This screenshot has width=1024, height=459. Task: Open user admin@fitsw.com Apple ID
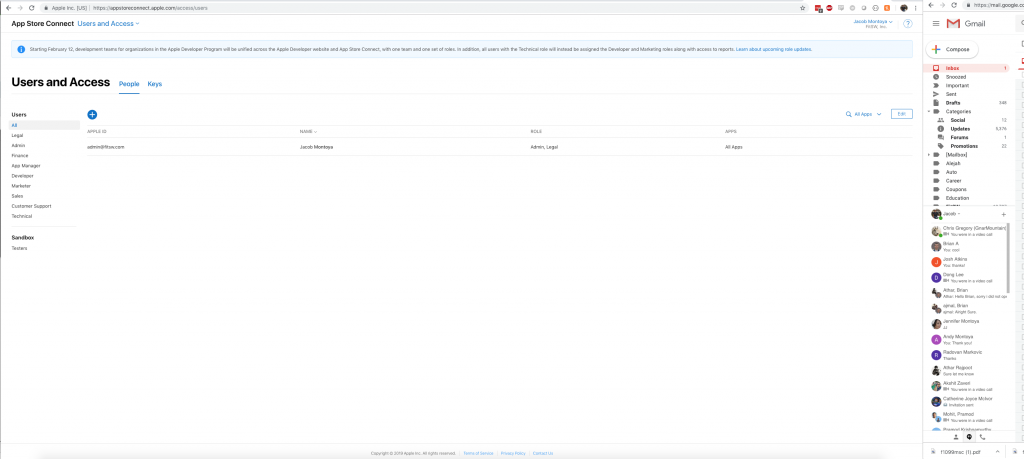coord(106,147)
